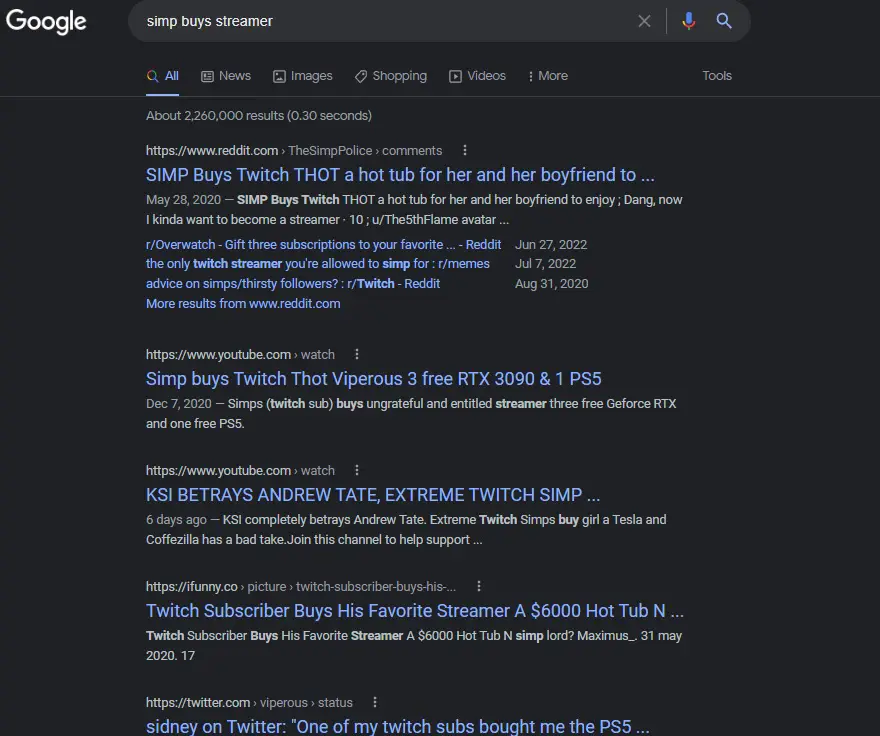Click the 'Jun 27, 2022' date
This screenshot has width=880, height=736.
pyautogui.click(x=551, y=245)
